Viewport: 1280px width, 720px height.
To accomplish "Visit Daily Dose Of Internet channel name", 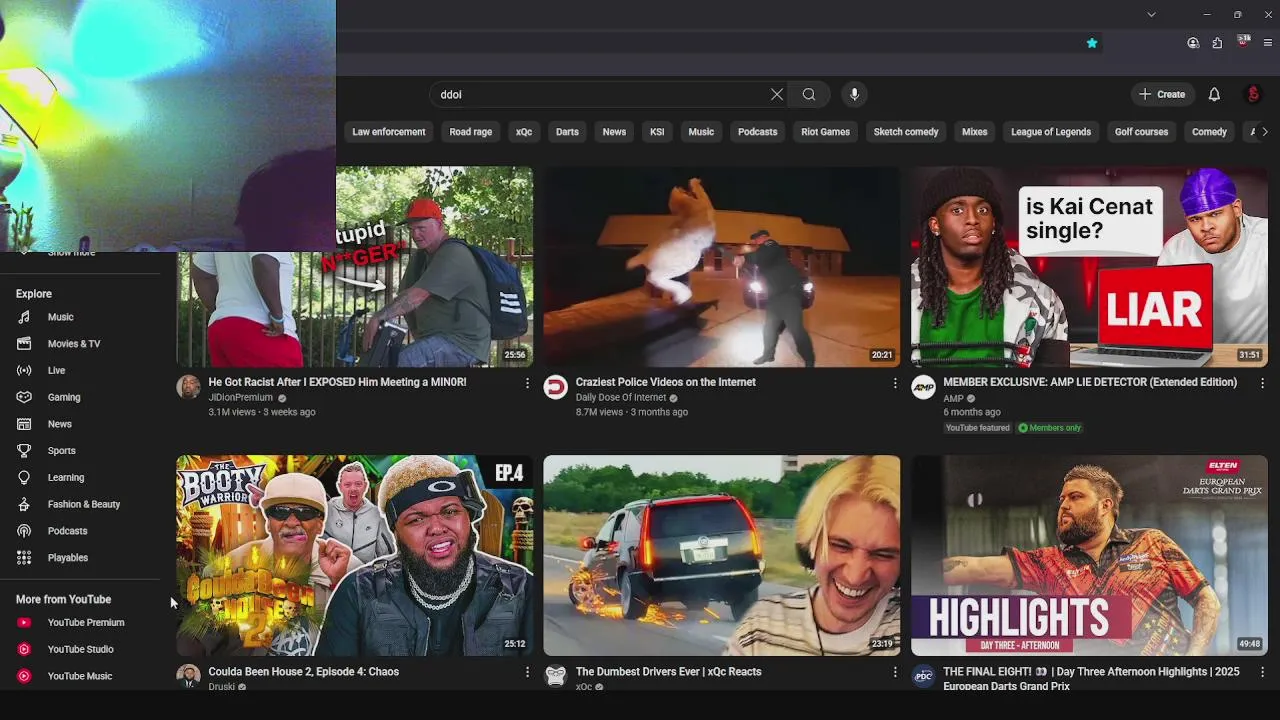I will point(620,397).
